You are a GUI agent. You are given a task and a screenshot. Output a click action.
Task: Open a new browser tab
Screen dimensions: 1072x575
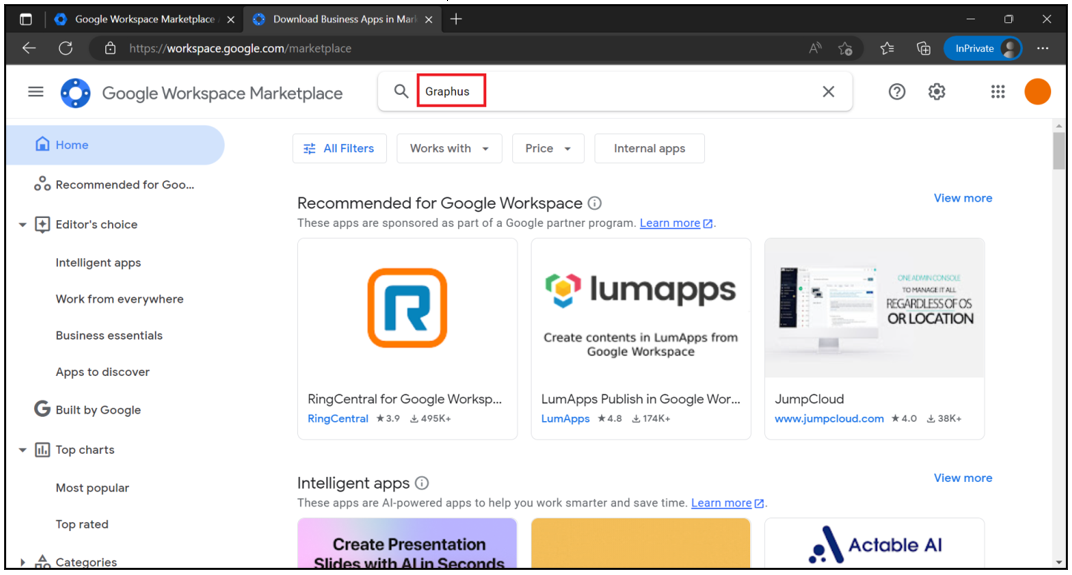[456, 19]
